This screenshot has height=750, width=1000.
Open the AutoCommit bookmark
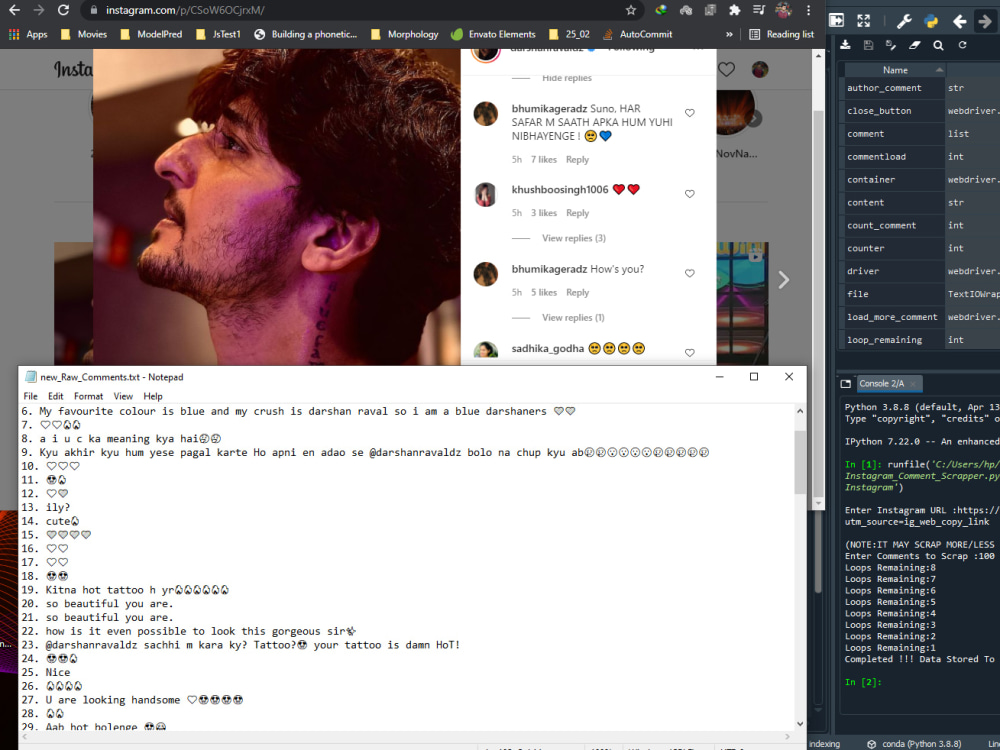pos(638,34)
